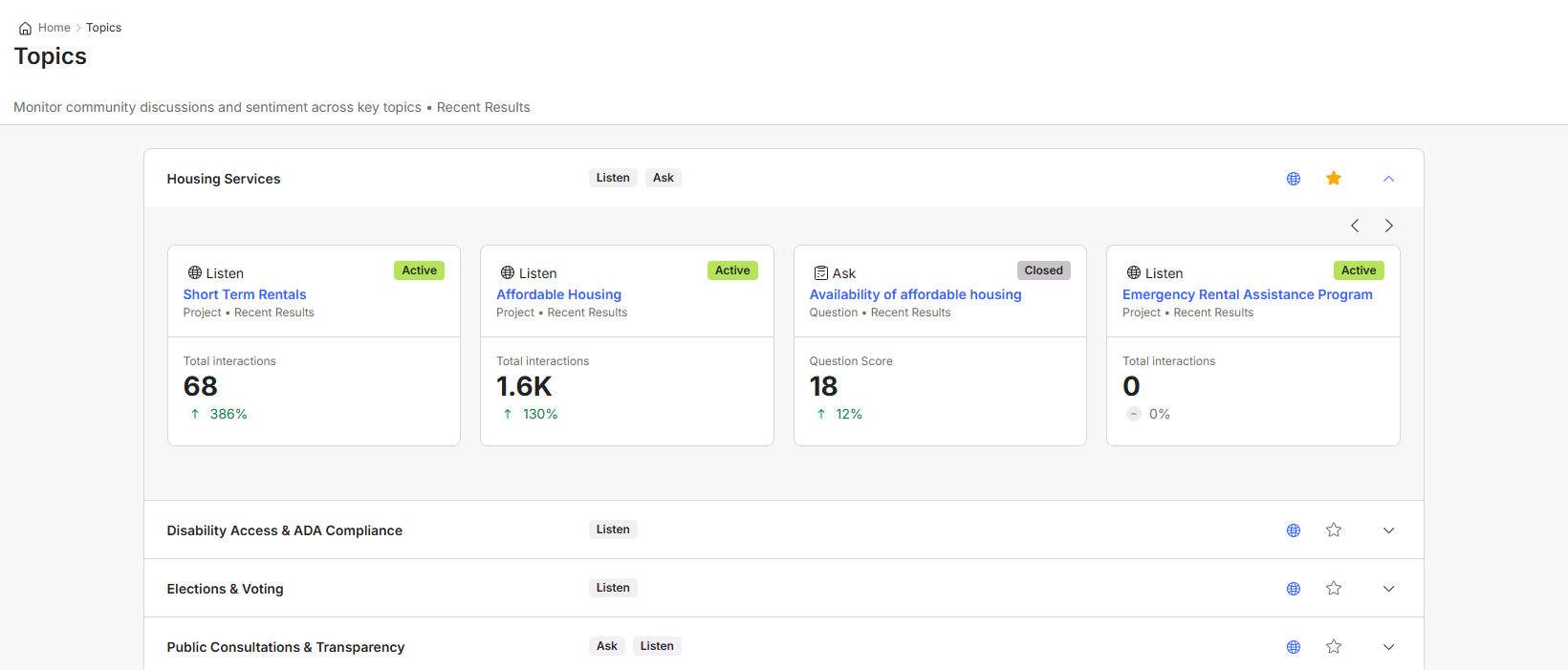Image resolution: width=1568 pixels, height=670 pixels.
Task: Click the globe icon for Disability Access row
Action: [1294, 530]
